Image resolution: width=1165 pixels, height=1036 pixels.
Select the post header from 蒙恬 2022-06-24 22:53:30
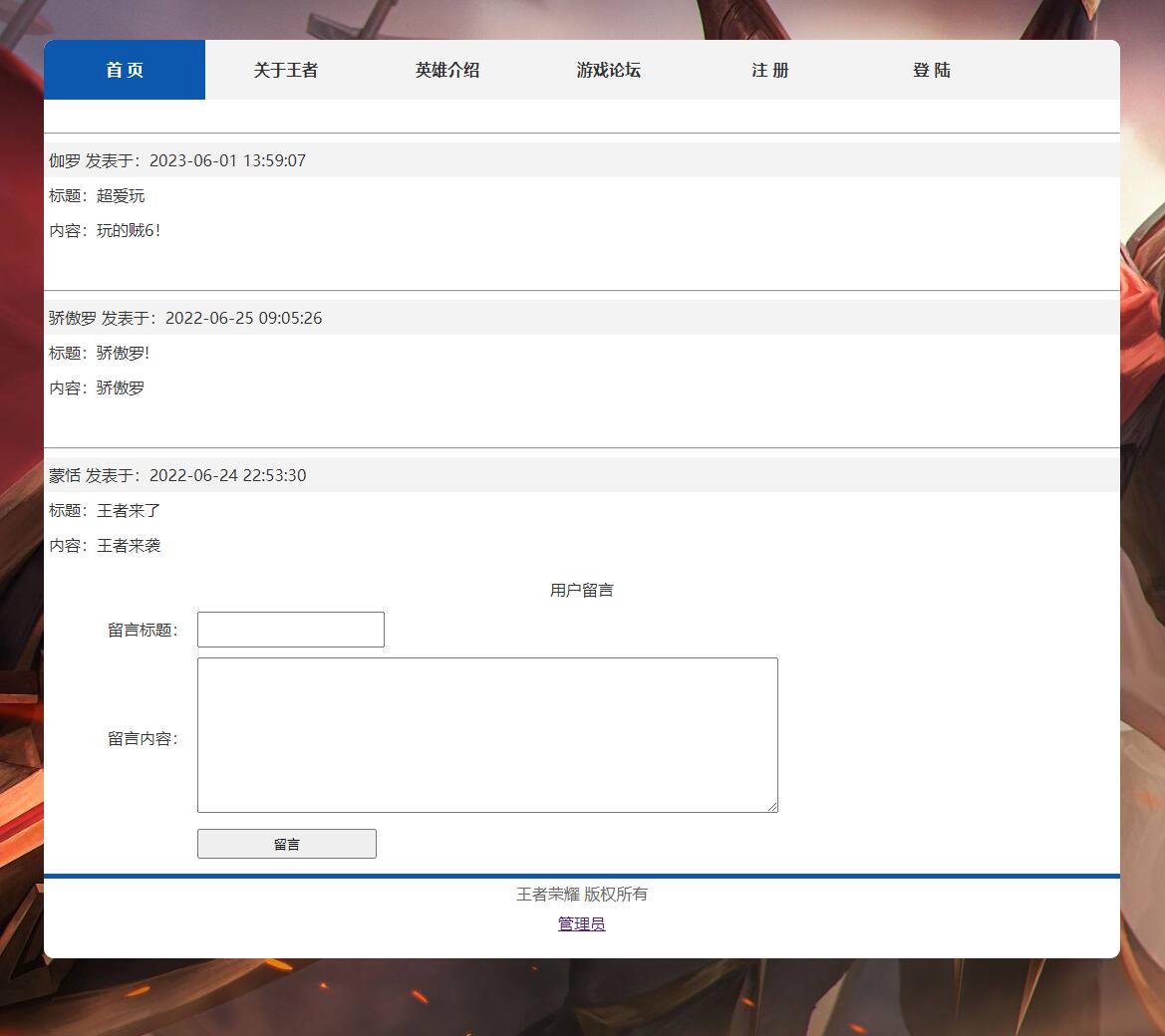click(x=582, y=475)
